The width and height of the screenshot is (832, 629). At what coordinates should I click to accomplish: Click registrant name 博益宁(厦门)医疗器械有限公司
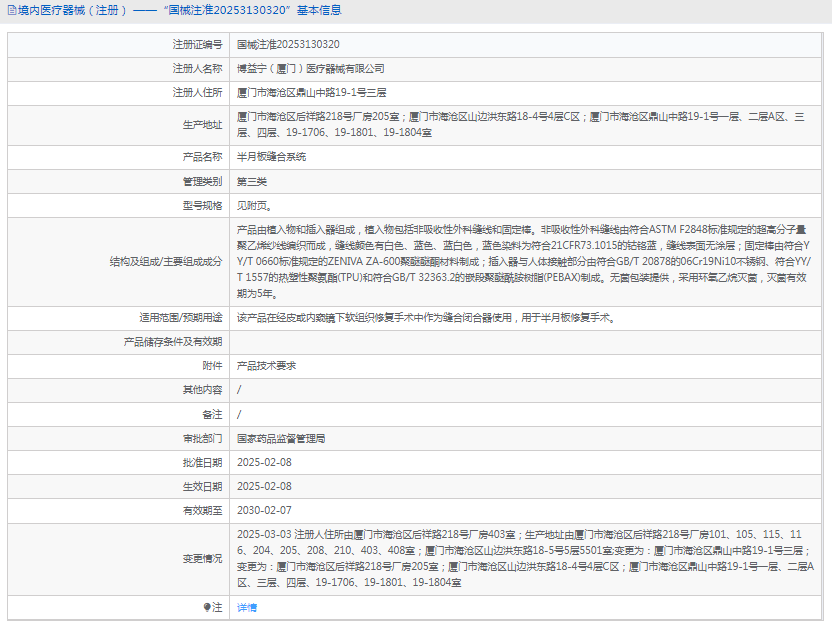(310, 68)
